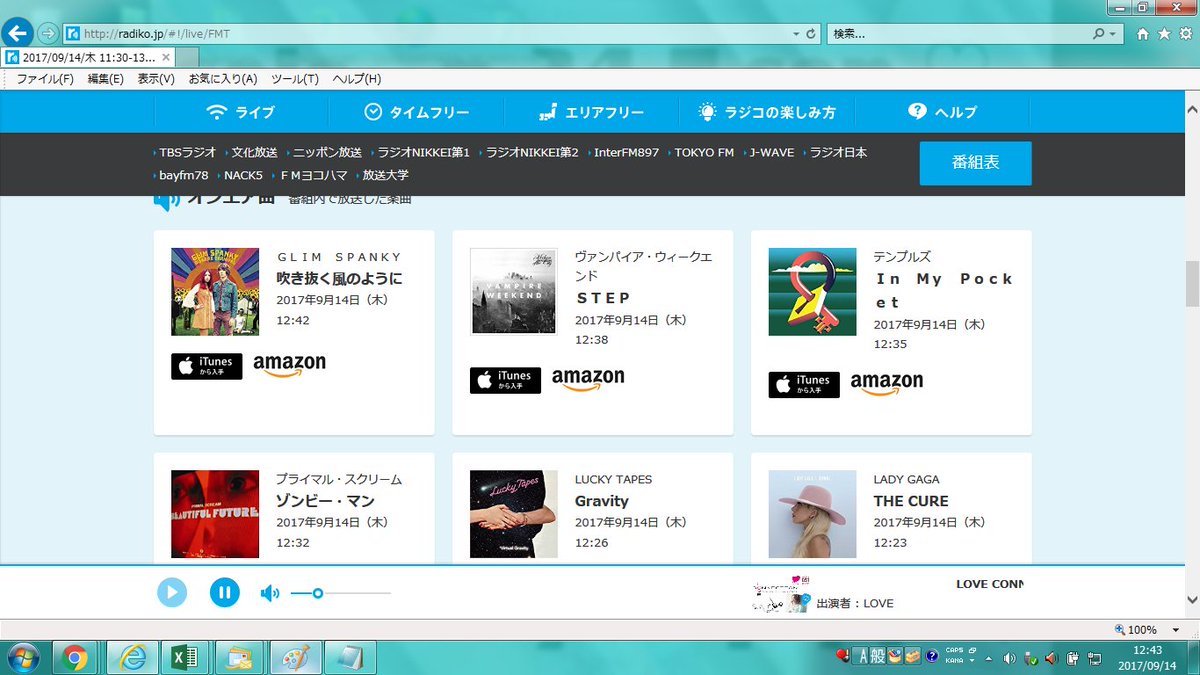Expand the search provider dropdown arrow
Image resolution: width=1200 pixels, height=675 pixels.
click(1113, 34)
